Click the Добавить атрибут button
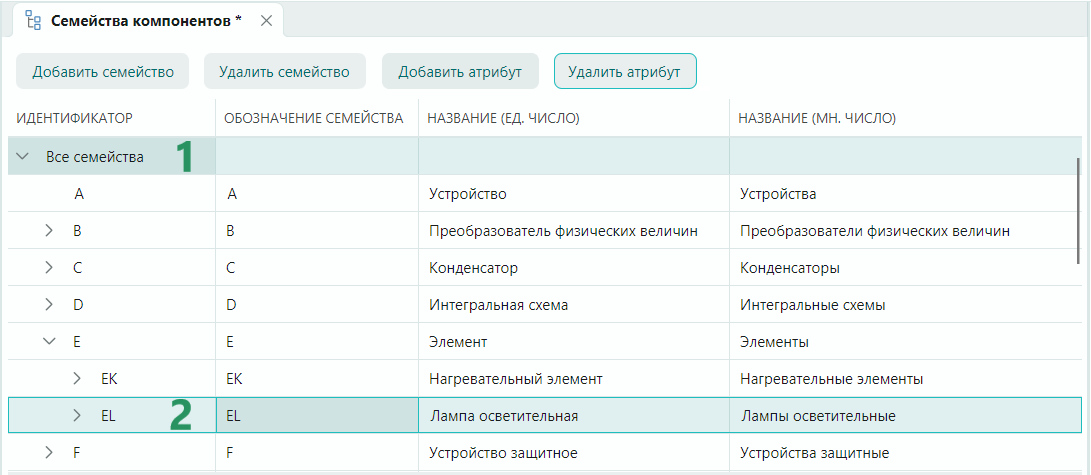This screenshot has height=475, width=1091. pos(460,72)
